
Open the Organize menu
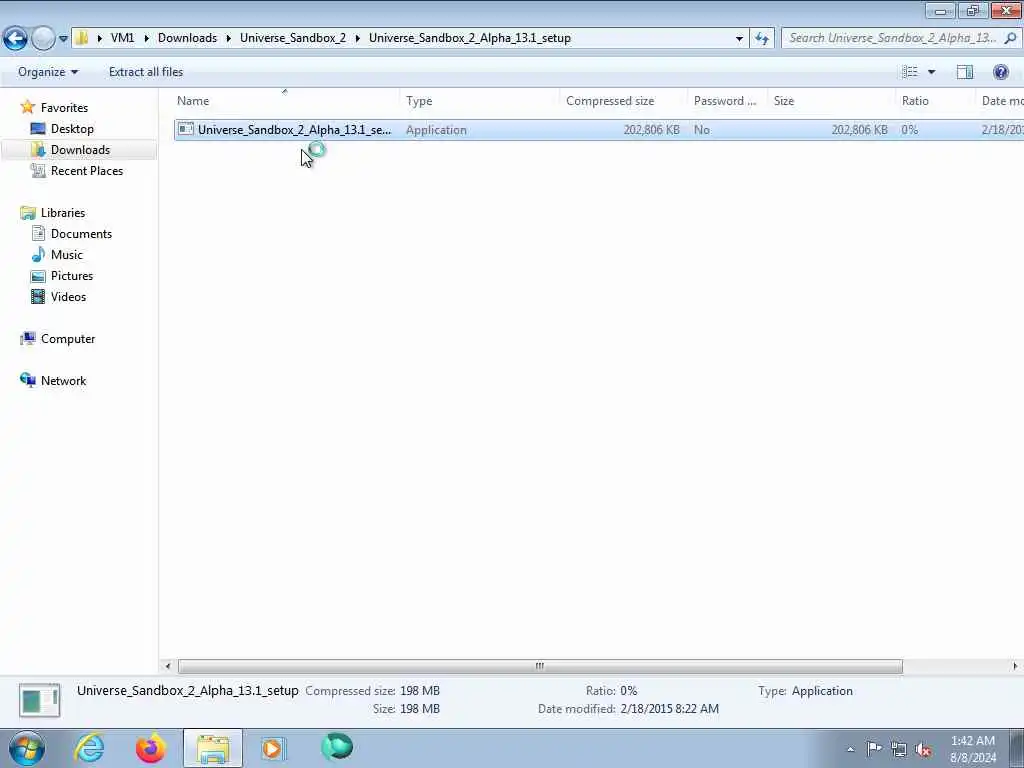point(48,72)
